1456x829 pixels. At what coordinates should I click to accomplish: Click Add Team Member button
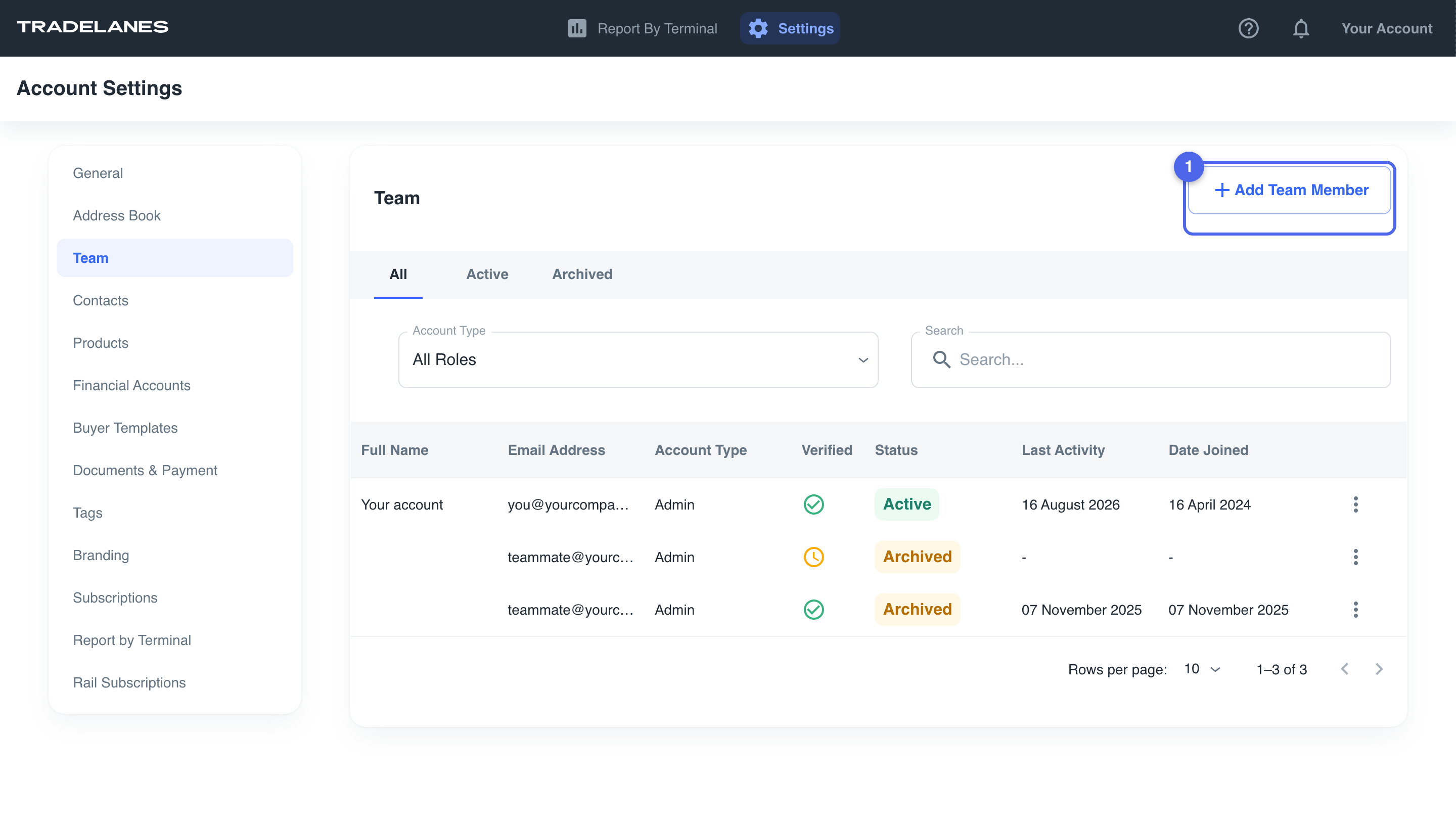point(1290,190)
